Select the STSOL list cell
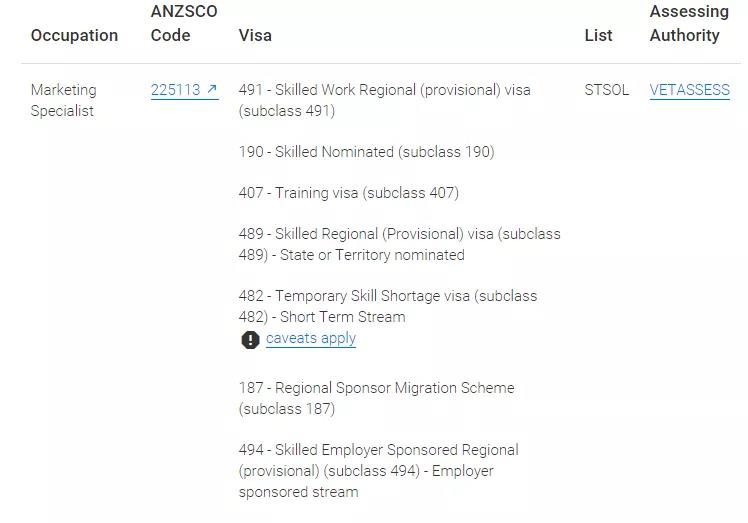 (x=607, y=90)
